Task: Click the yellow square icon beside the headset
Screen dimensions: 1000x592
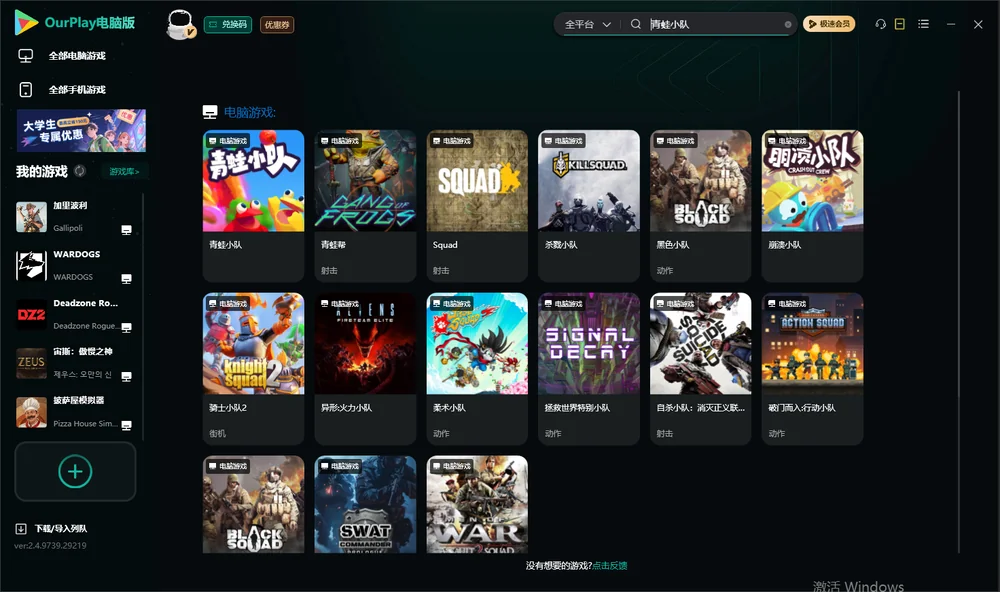Action: click(x=900, y=24)
